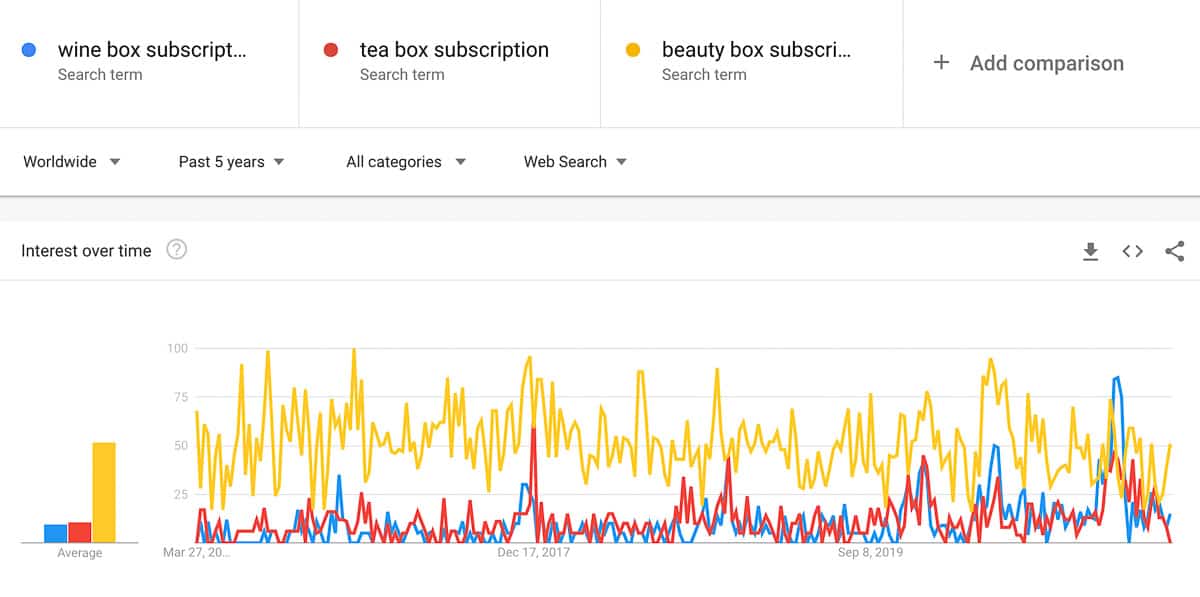Click the yellow dot for beauty box subscription
Screen dimensions: 1200x597
(632, 49)
